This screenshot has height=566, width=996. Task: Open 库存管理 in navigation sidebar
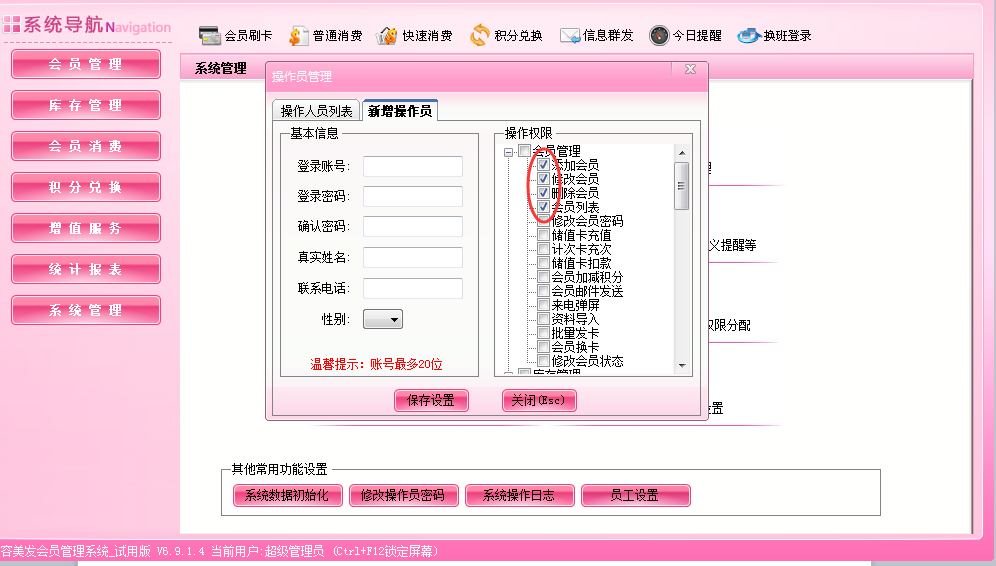[86, 105]
